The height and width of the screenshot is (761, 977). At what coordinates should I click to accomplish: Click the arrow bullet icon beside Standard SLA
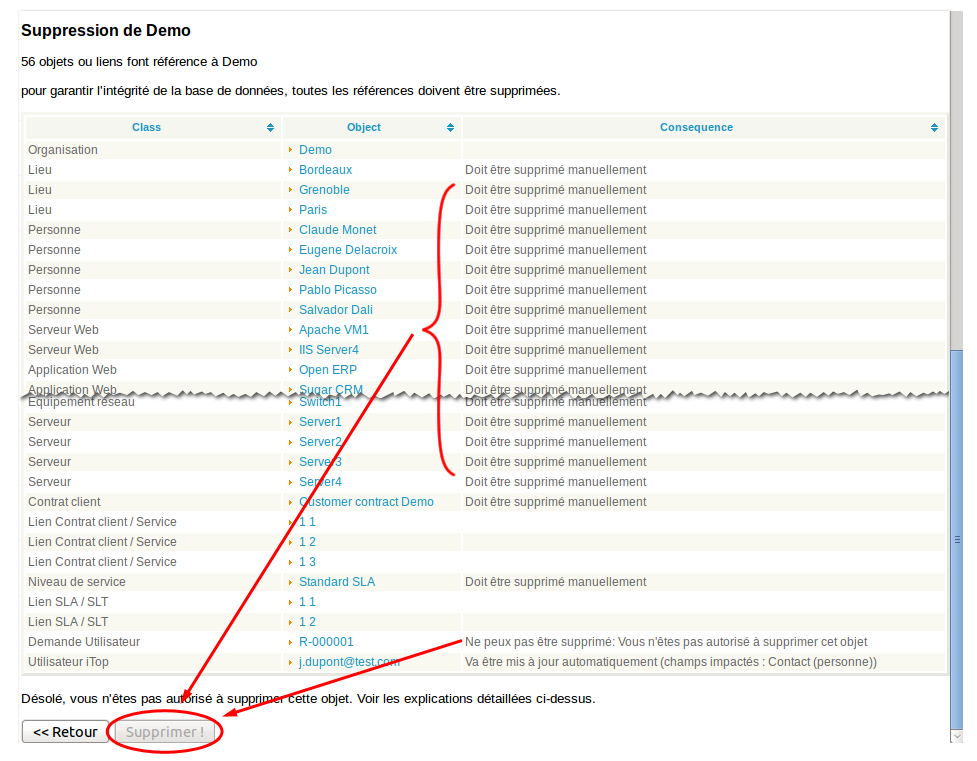click(291, 582)
